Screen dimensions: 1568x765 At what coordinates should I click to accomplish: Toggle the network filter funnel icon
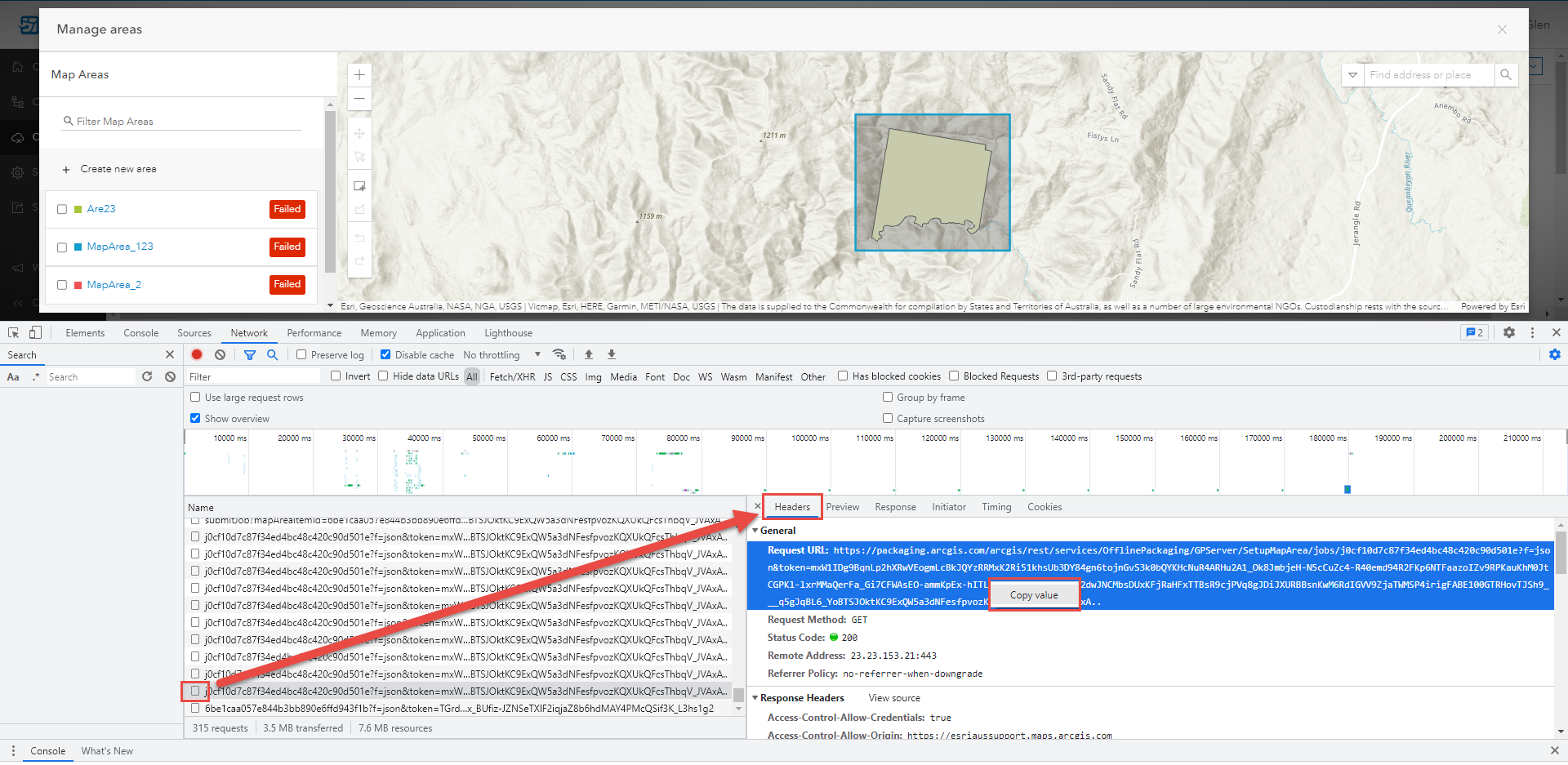(250, 354)
